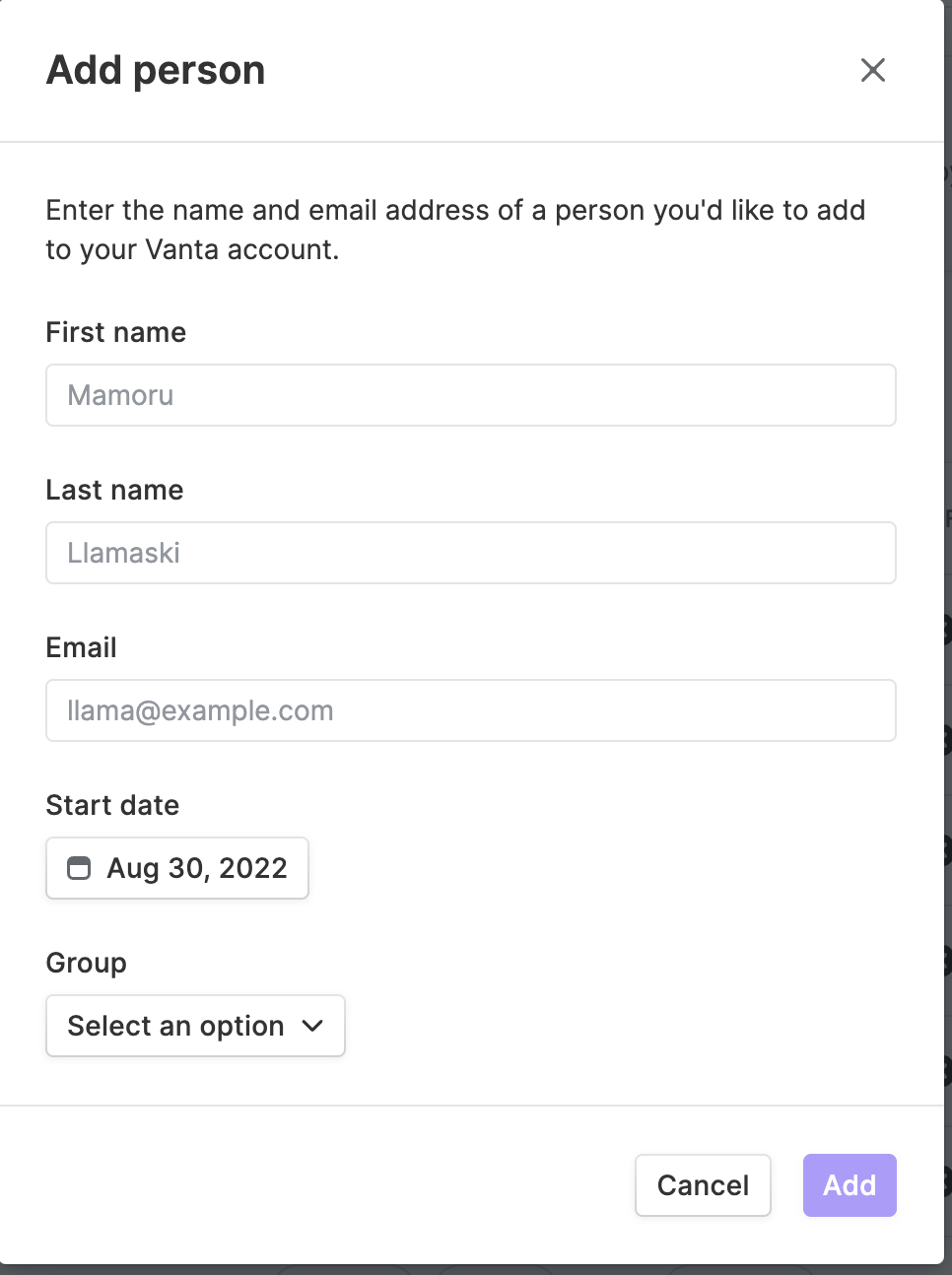Click the Group label
952x1275 pixels.
click(87, 963)
